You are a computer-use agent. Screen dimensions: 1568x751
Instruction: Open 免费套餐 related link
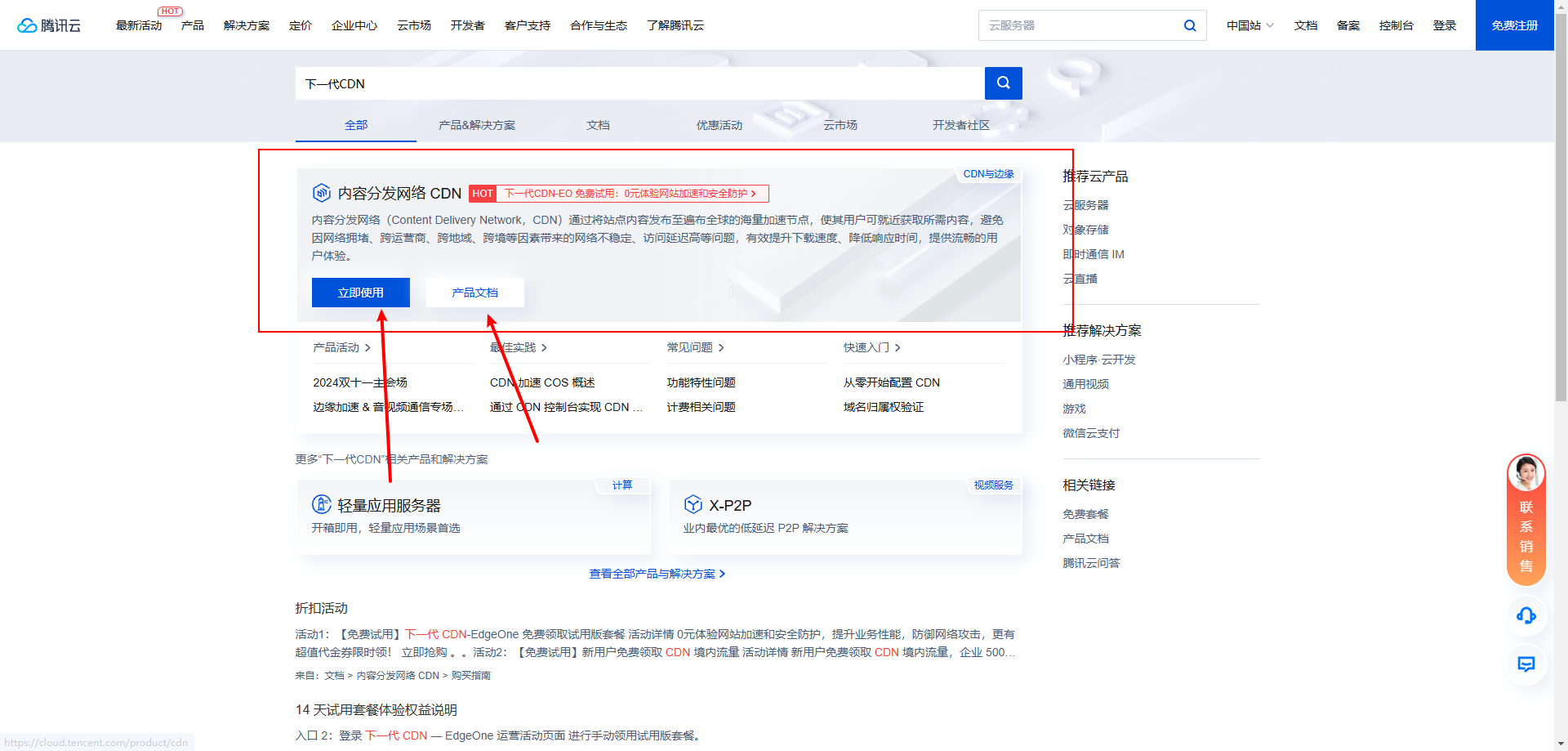tap(1086, 514)
